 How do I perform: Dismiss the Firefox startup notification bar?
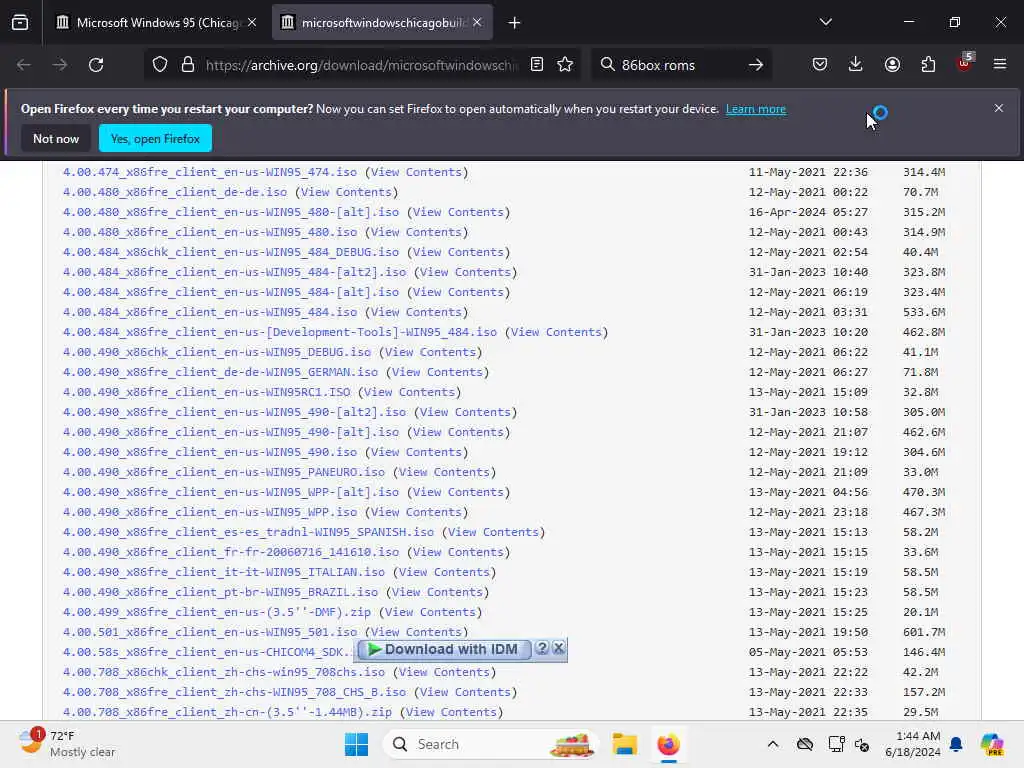(999, 108)
